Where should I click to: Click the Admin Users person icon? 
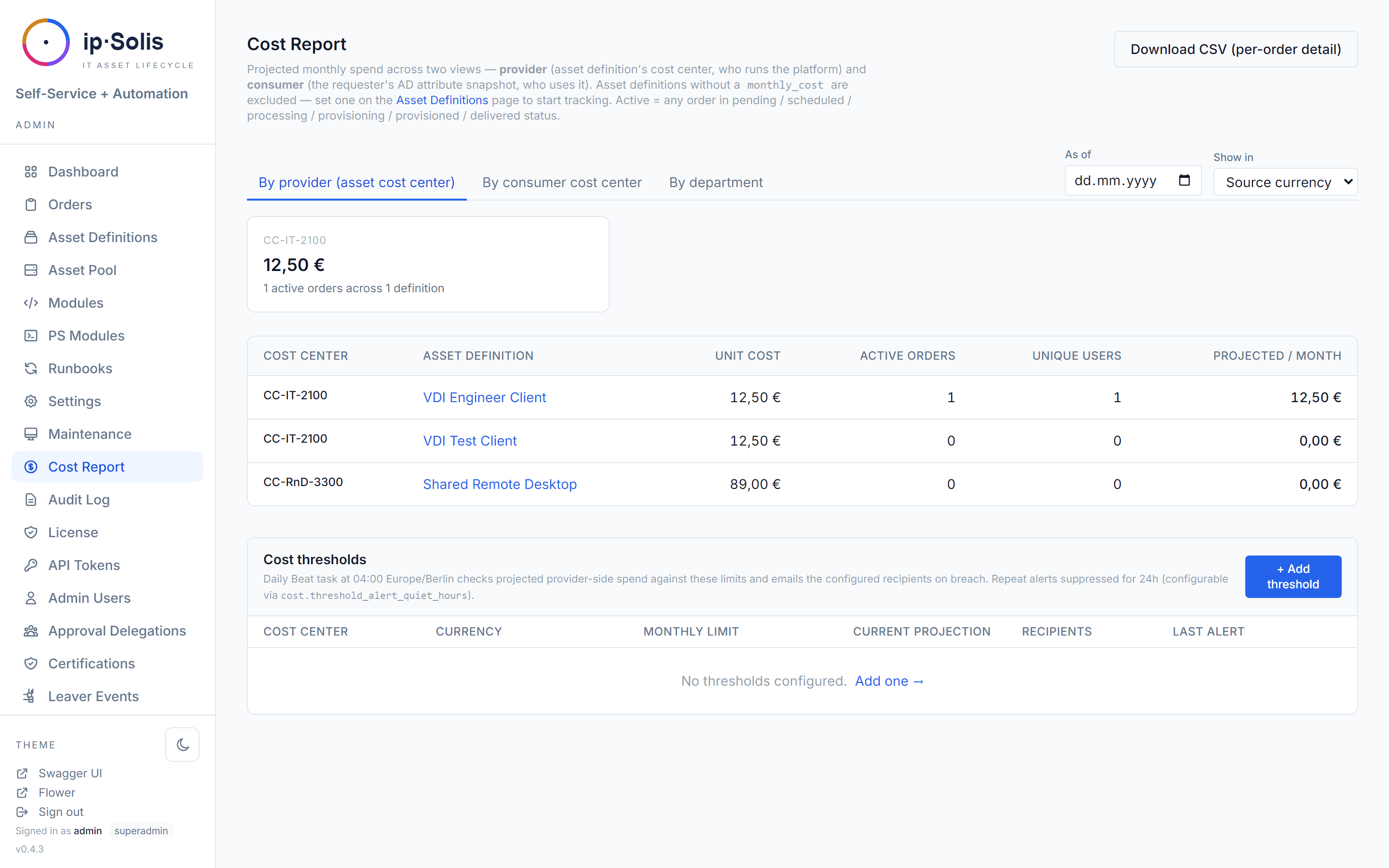pos(31,597)
